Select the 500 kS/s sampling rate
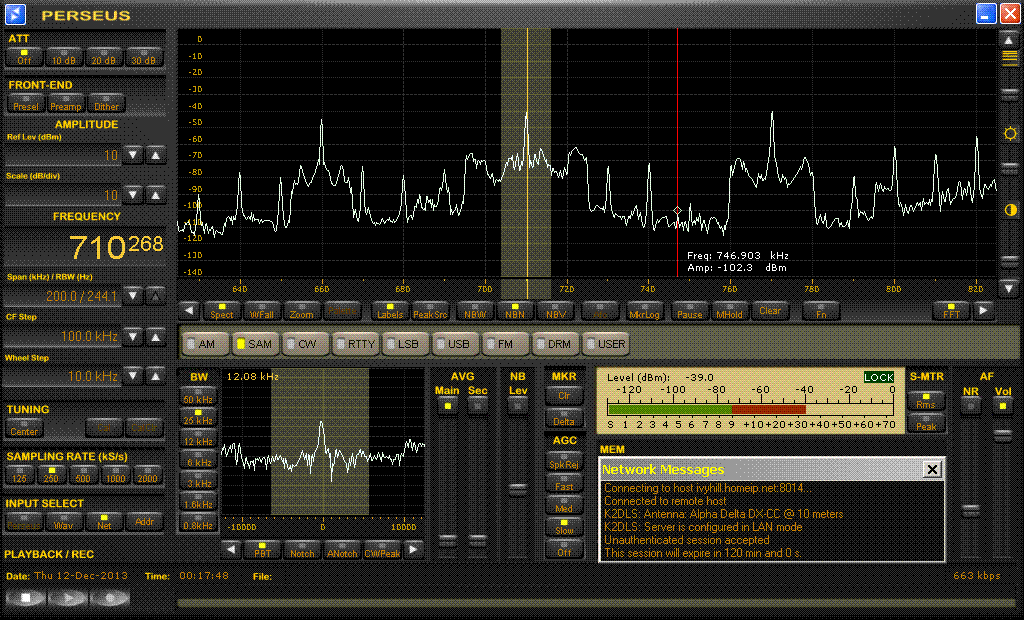The height and width of the screenshot is (620, 1024). point(83,475)
